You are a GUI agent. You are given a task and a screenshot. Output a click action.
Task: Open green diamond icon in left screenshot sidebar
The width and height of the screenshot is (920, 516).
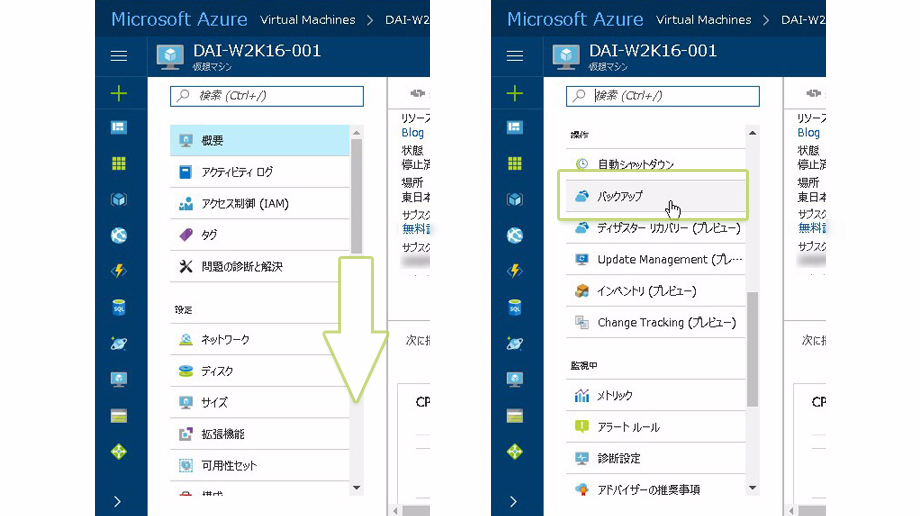[x=119, y=451]
